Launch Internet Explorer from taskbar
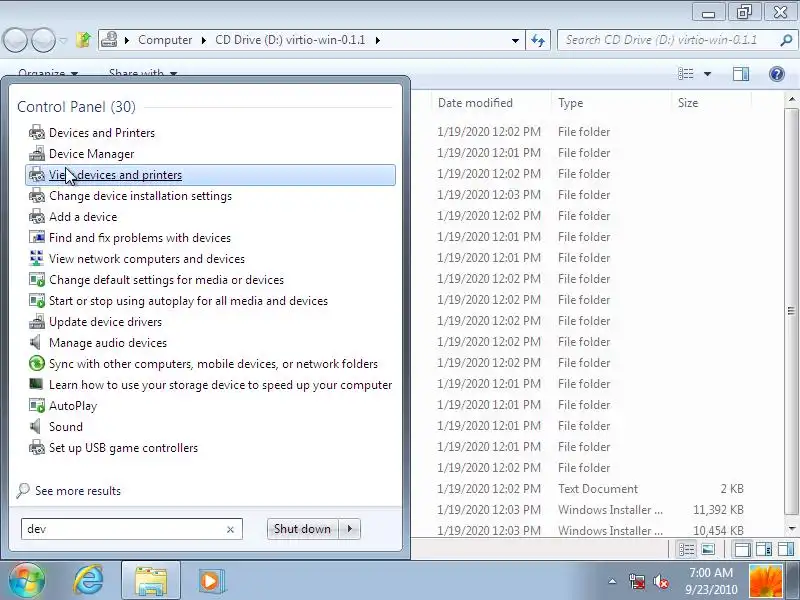Screen dimensions: 800x600 tap(89, 581)
